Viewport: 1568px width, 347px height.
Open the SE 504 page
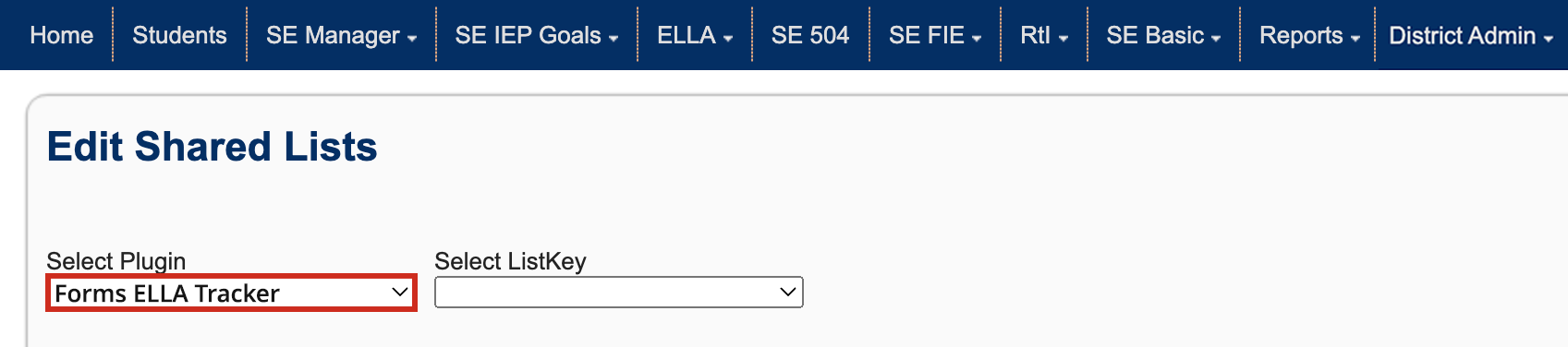pyautogui.click(x=810, y=35)
